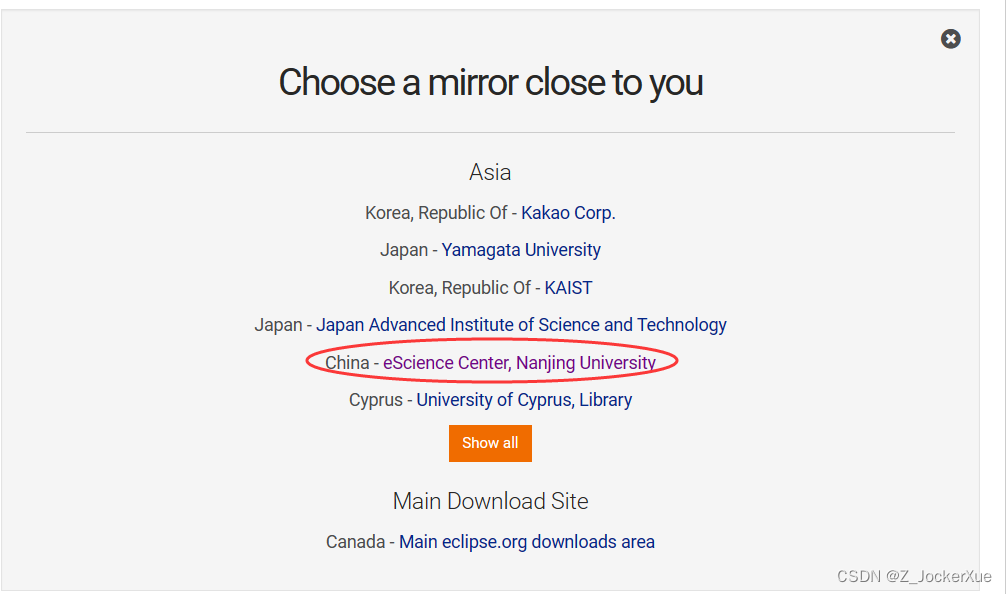Click the Asia section heading

490,172
